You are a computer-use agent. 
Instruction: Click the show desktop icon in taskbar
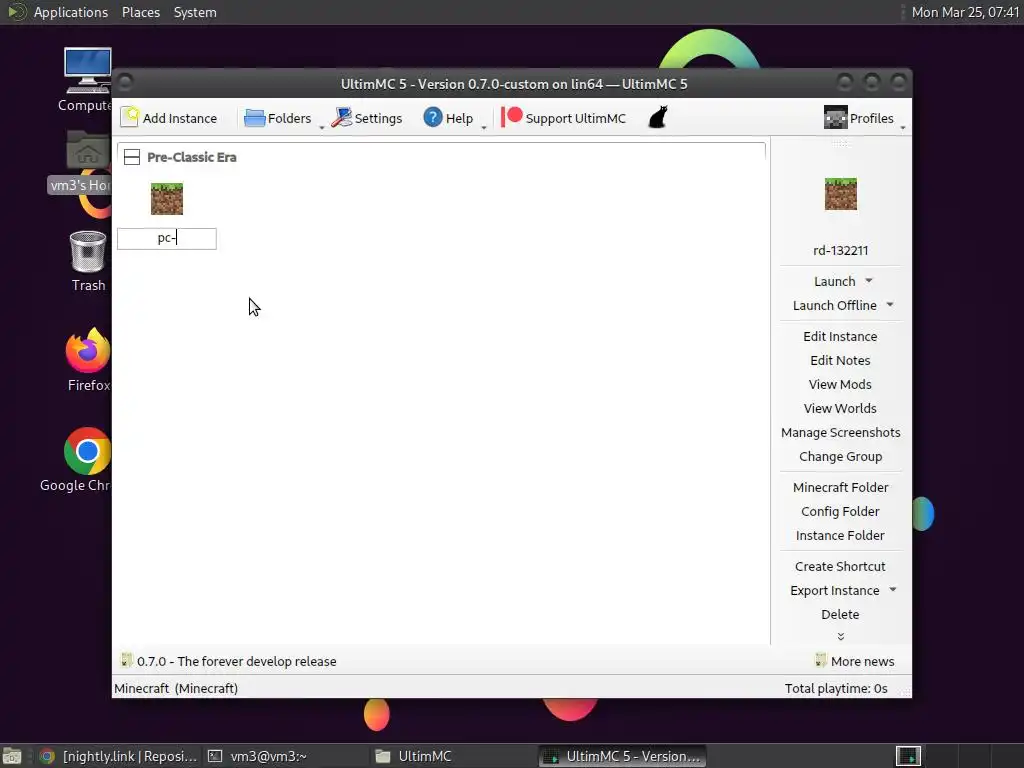point(12,756)
